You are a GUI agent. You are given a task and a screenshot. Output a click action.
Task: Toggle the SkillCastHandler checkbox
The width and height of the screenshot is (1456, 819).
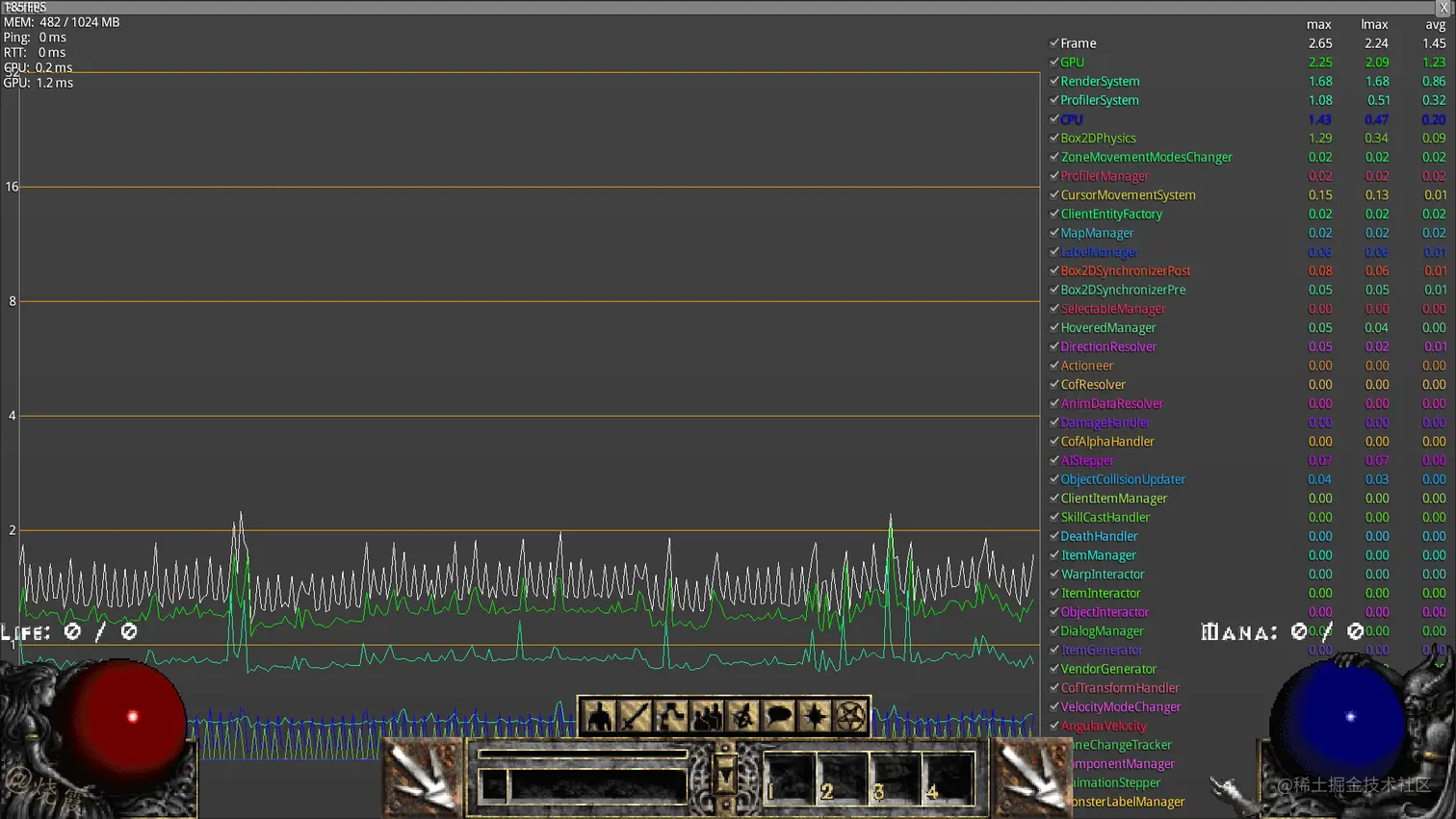point(1054,517)
